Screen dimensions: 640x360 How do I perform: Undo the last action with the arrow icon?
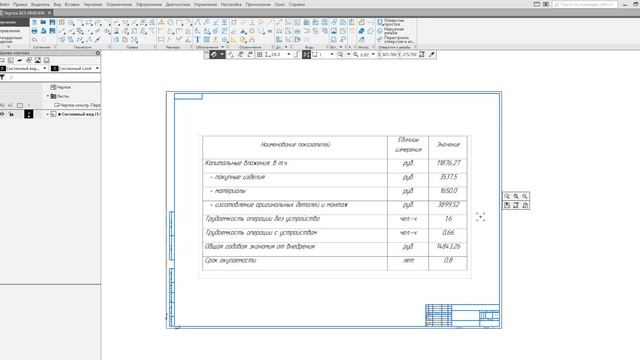(x=34, y=40)
